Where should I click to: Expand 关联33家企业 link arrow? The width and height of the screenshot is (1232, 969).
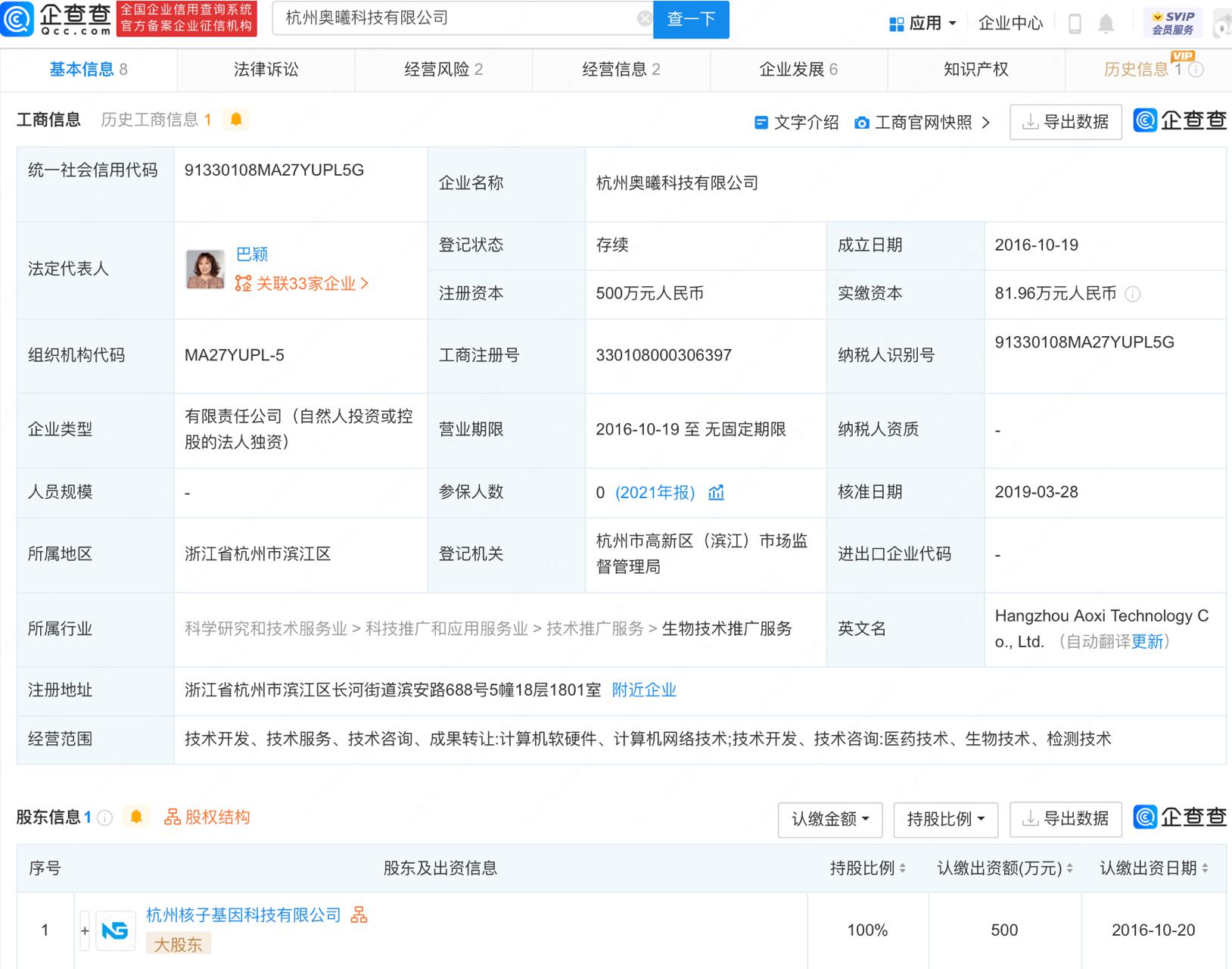point(364,284)
